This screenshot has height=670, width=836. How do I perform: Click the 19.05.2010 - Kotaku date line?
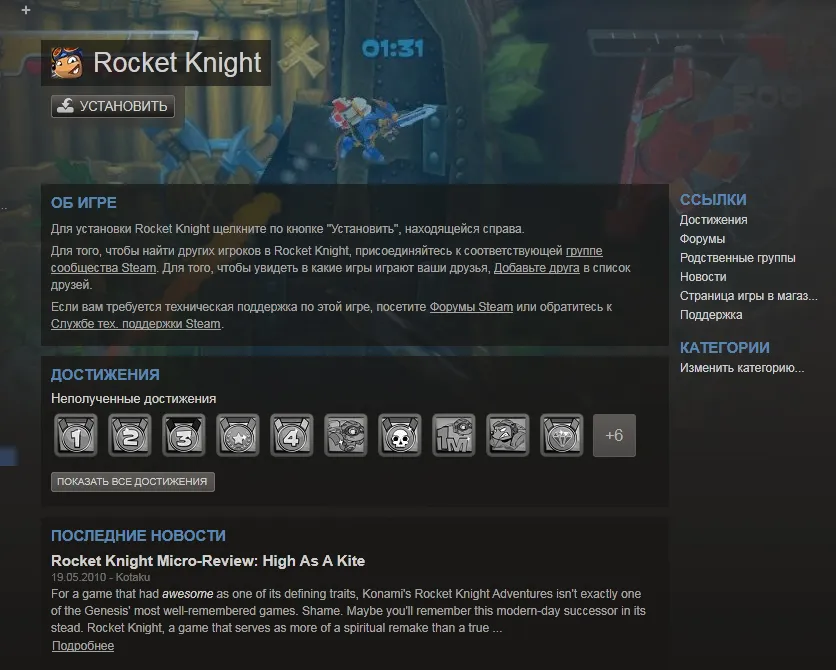[101, 577]
